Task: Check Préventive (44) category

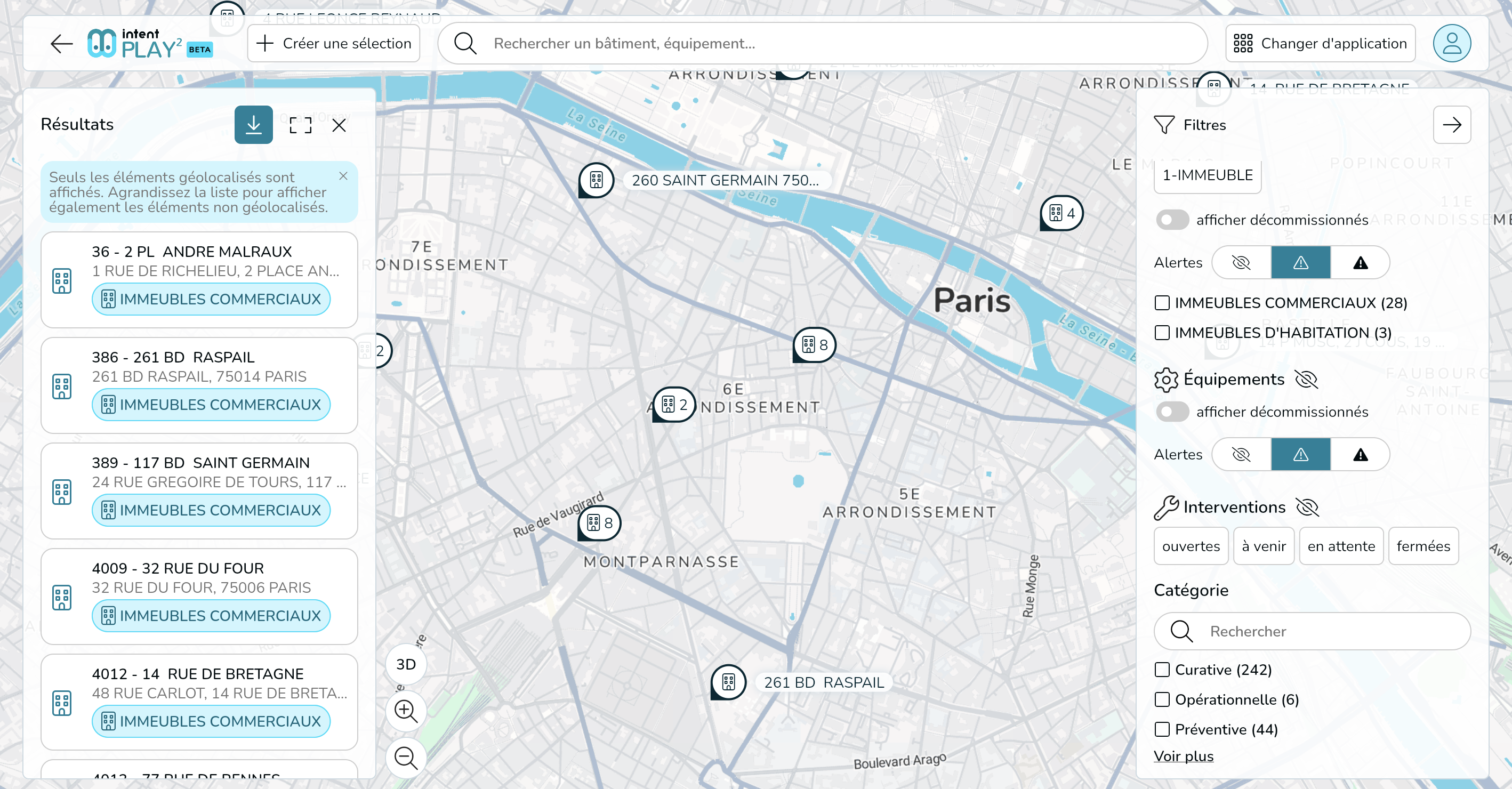Action: click(x=1162, y=730)
